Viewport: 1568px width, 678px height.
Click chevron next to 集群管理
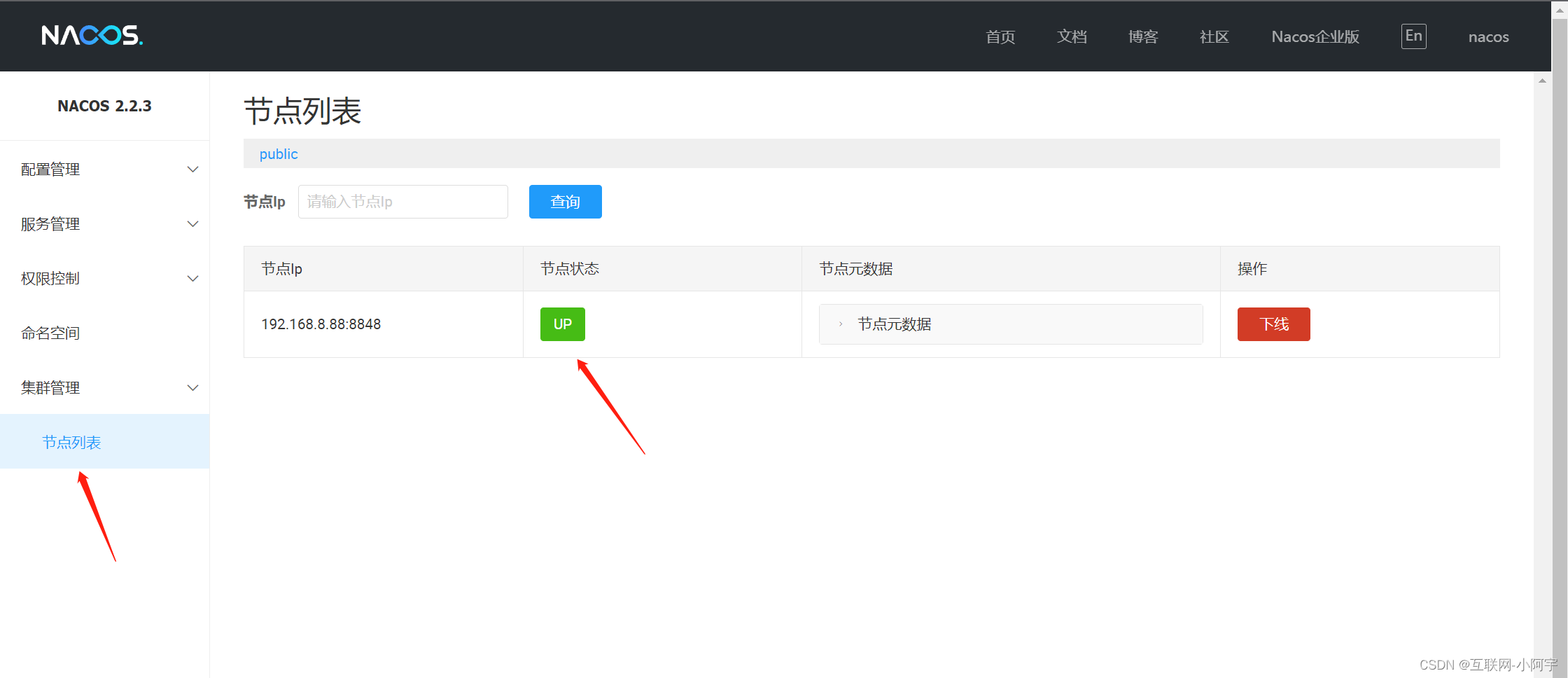[x=193, y=388]
